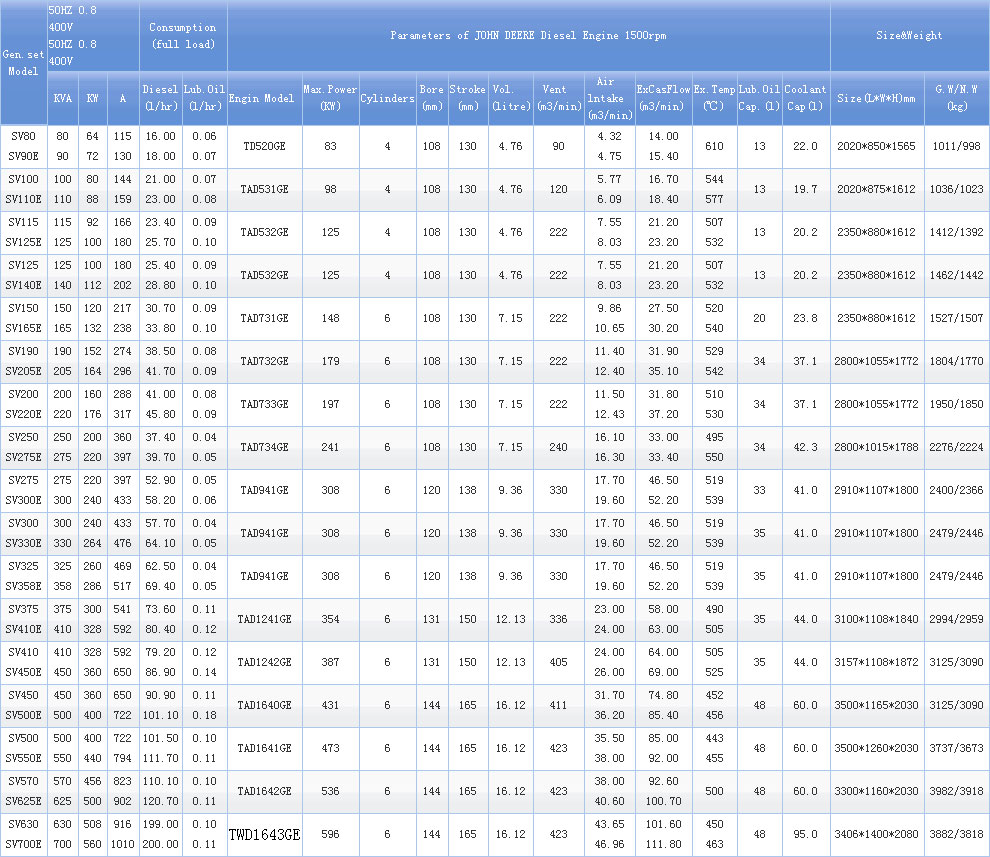
Task: Select the "Coolant Cap (l)" column header
Action: point(805,98)
